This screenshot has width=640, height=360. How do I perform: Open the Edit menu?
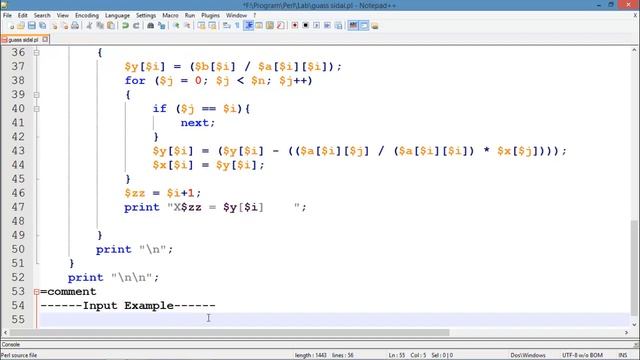click(x=22, y=16)
